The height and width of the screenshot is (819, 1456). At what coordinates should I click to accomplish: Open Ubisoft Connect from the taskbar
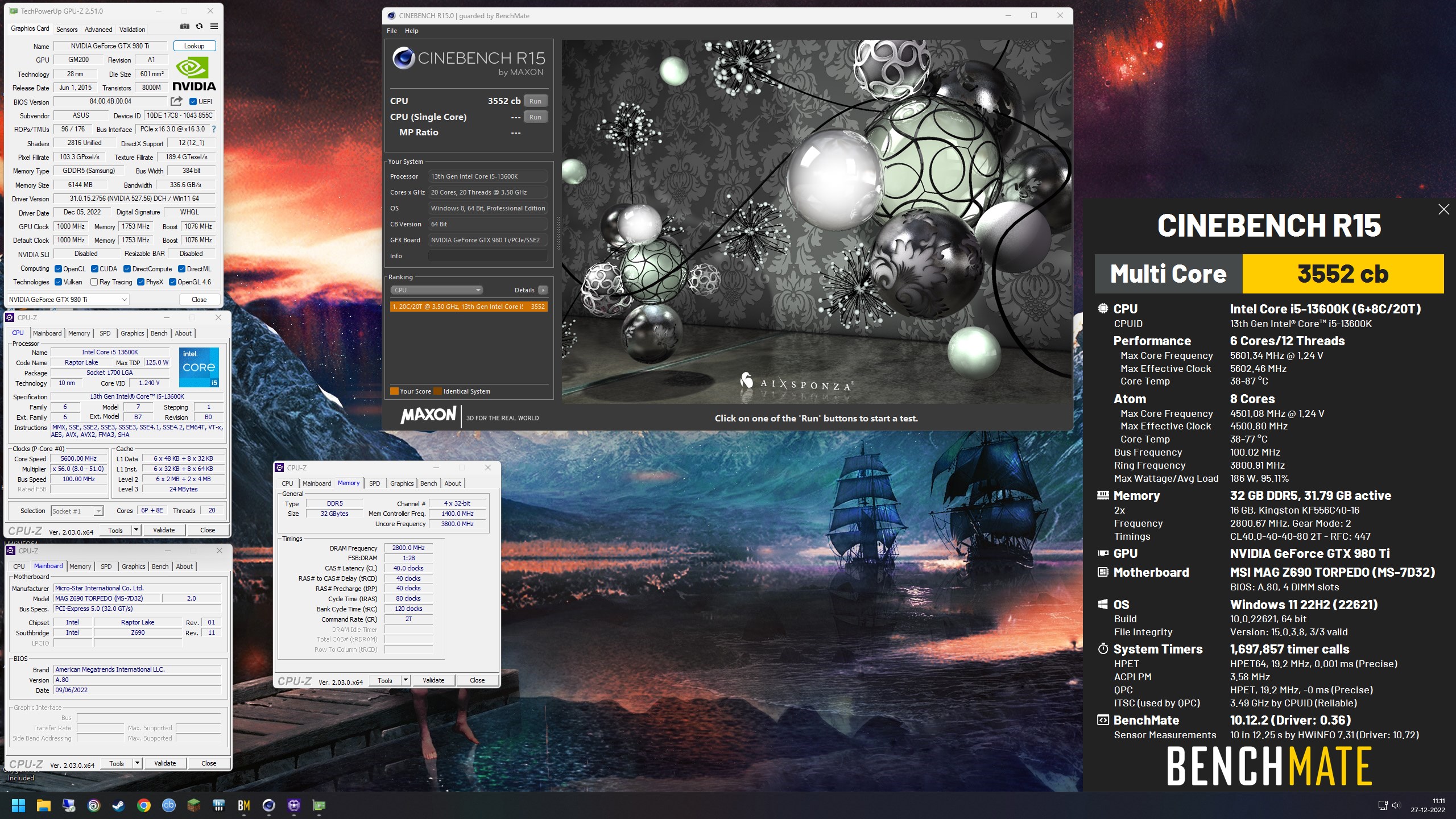click(93, 805)
